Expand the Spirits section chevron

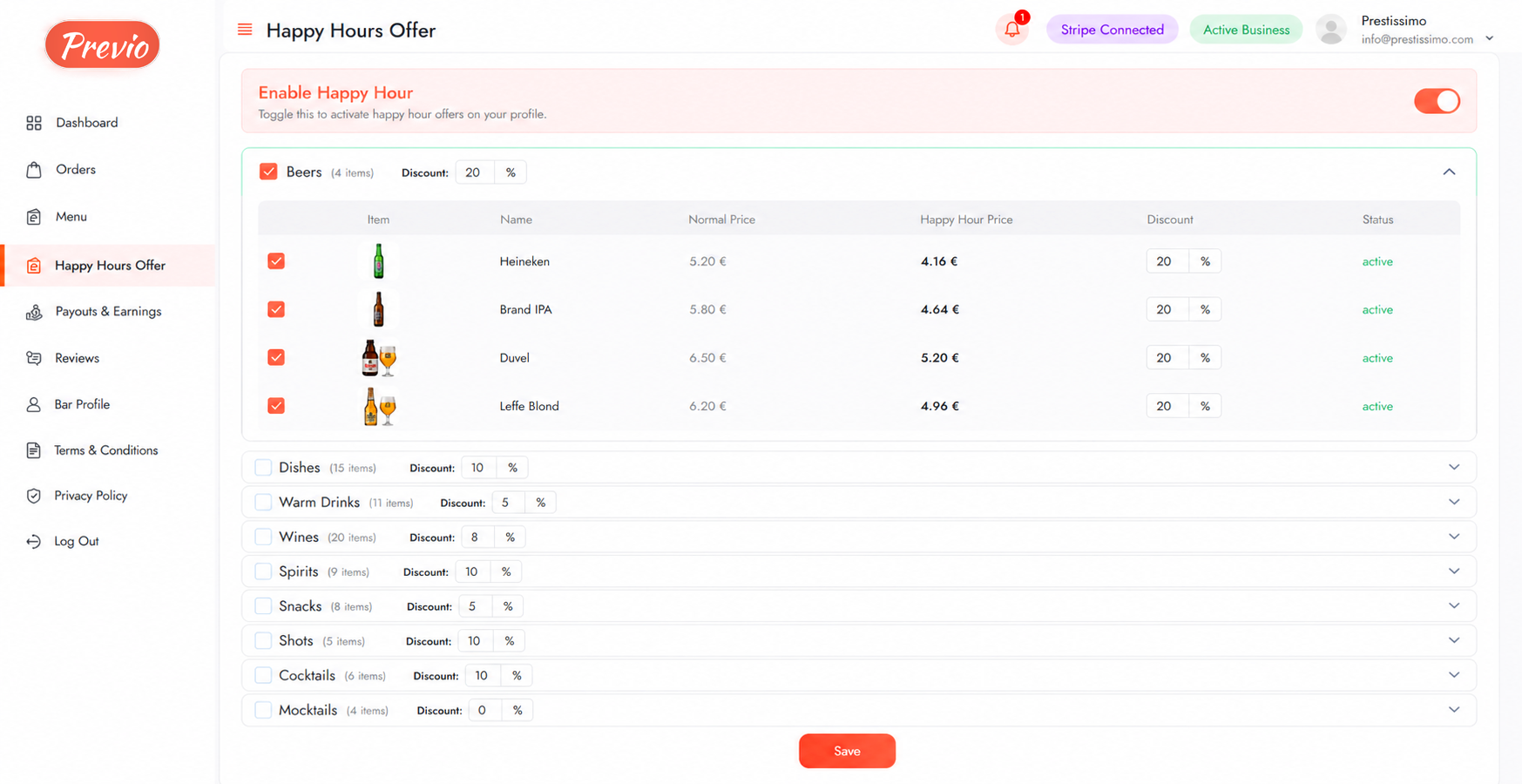pos(1454,571)
